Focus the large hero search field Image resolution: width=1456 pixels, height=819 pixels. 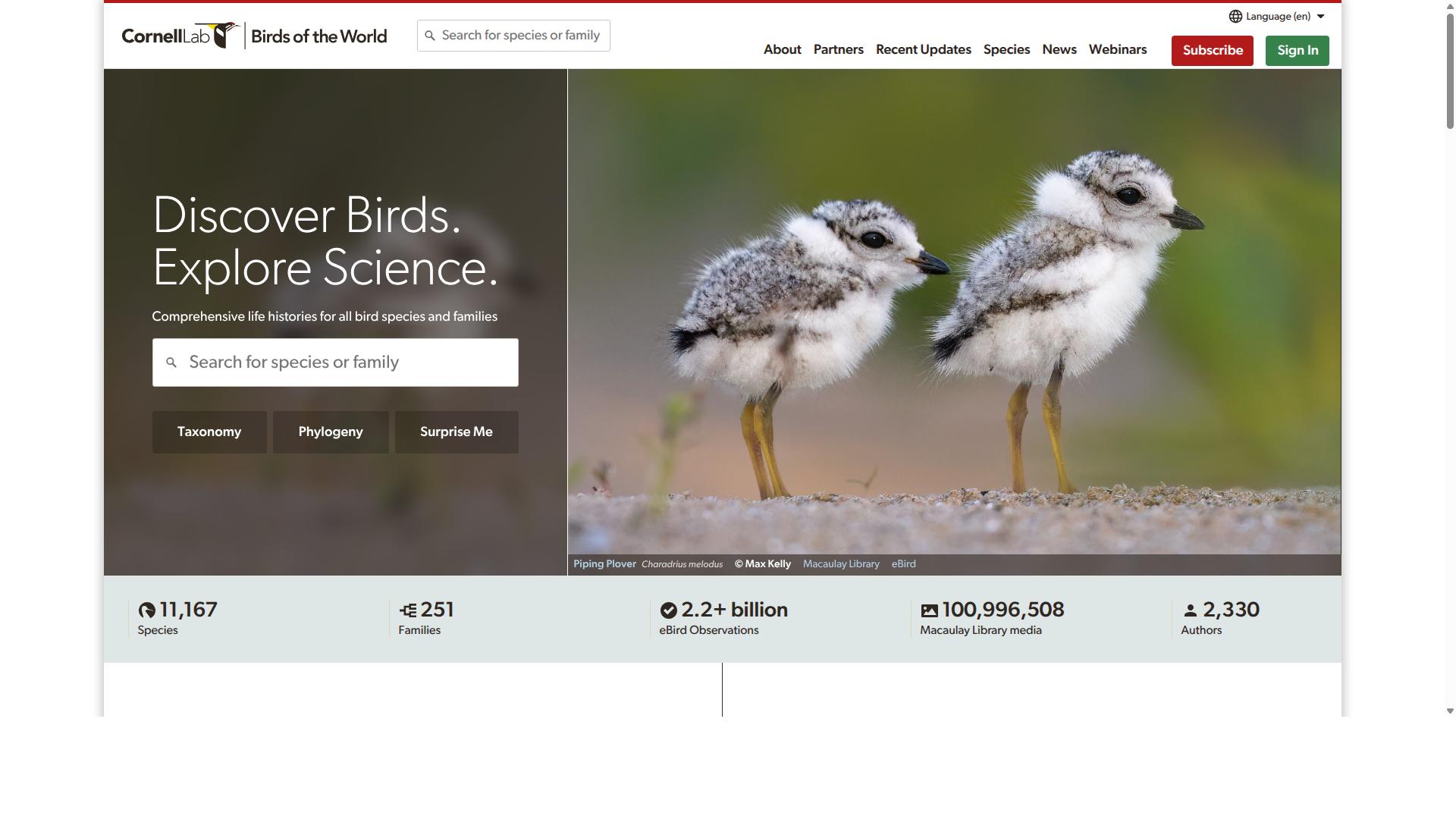point(335,362)
